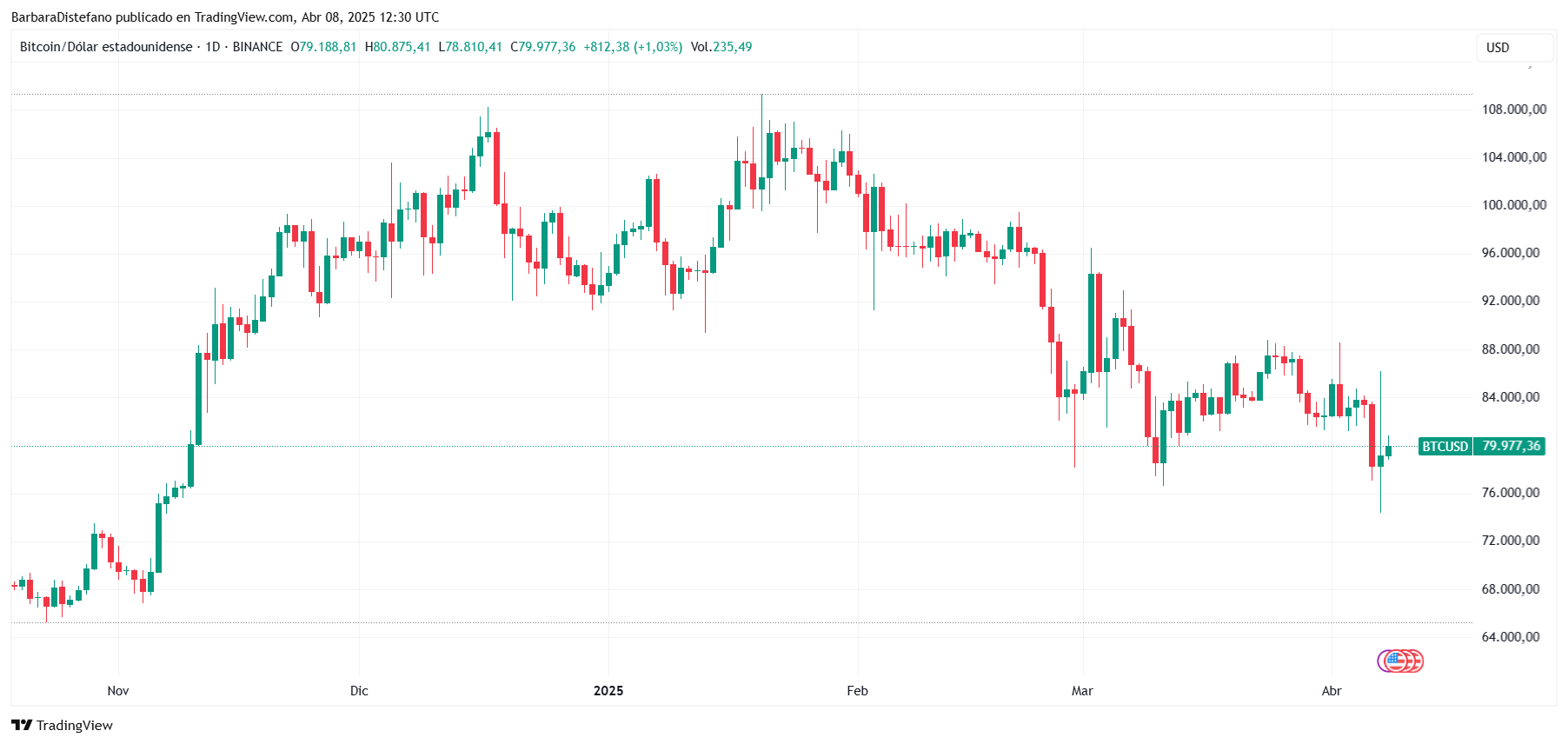1568x744 pixels.
Task: Click the closing price value C79.977,36
Action: coord(542,47)
